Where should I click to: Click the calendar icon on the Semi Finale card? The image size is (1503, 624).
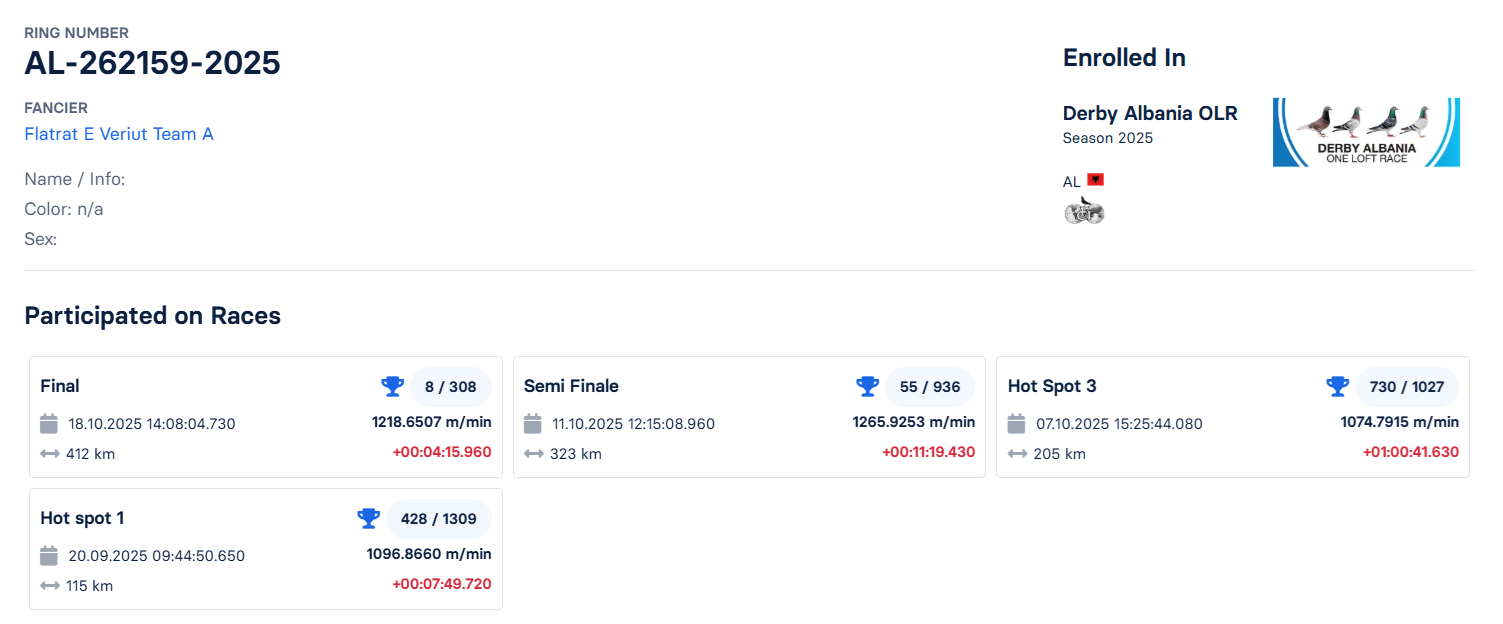[532, 423]
